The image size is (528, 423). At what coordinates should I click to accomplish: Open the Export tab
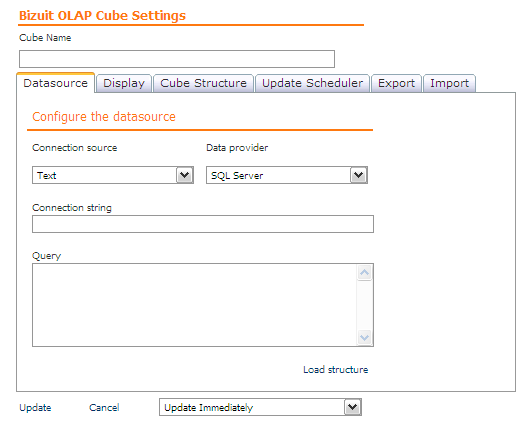(x=396, y=83)
